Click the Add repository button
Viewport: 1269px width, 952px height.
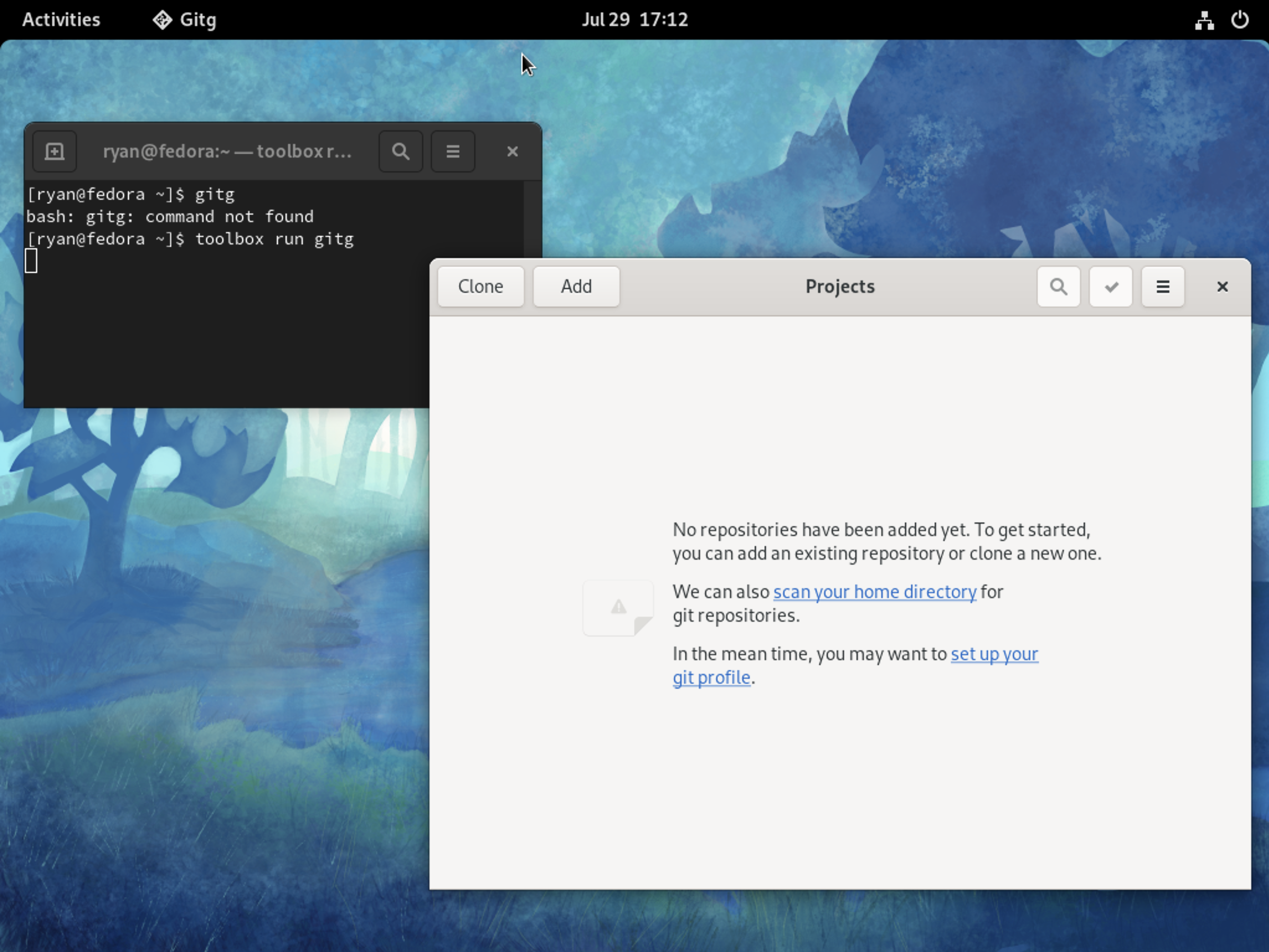tap(575, 286)
